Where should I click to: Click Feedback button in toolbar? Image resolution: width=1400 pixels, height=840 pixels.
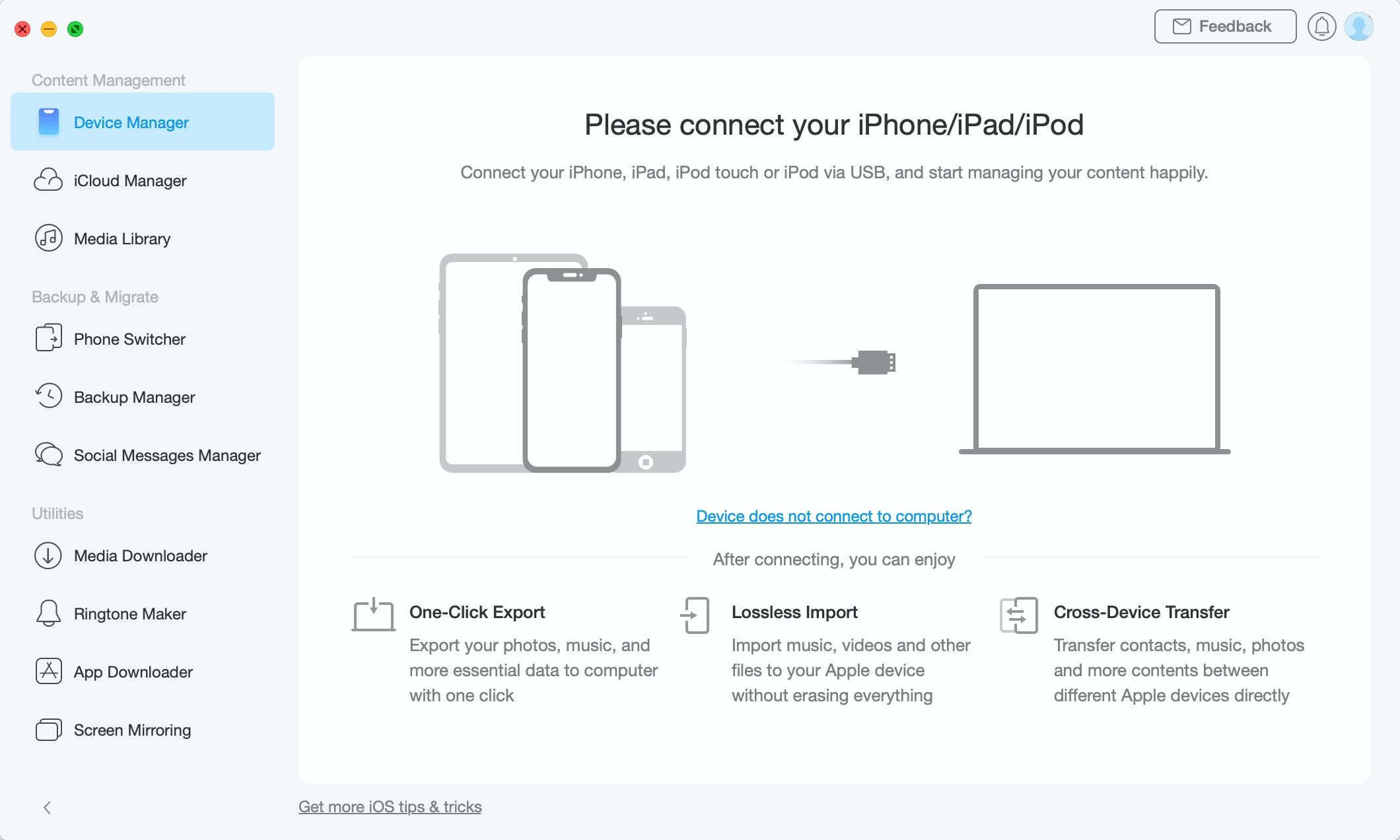click(x=1223, y=26)
